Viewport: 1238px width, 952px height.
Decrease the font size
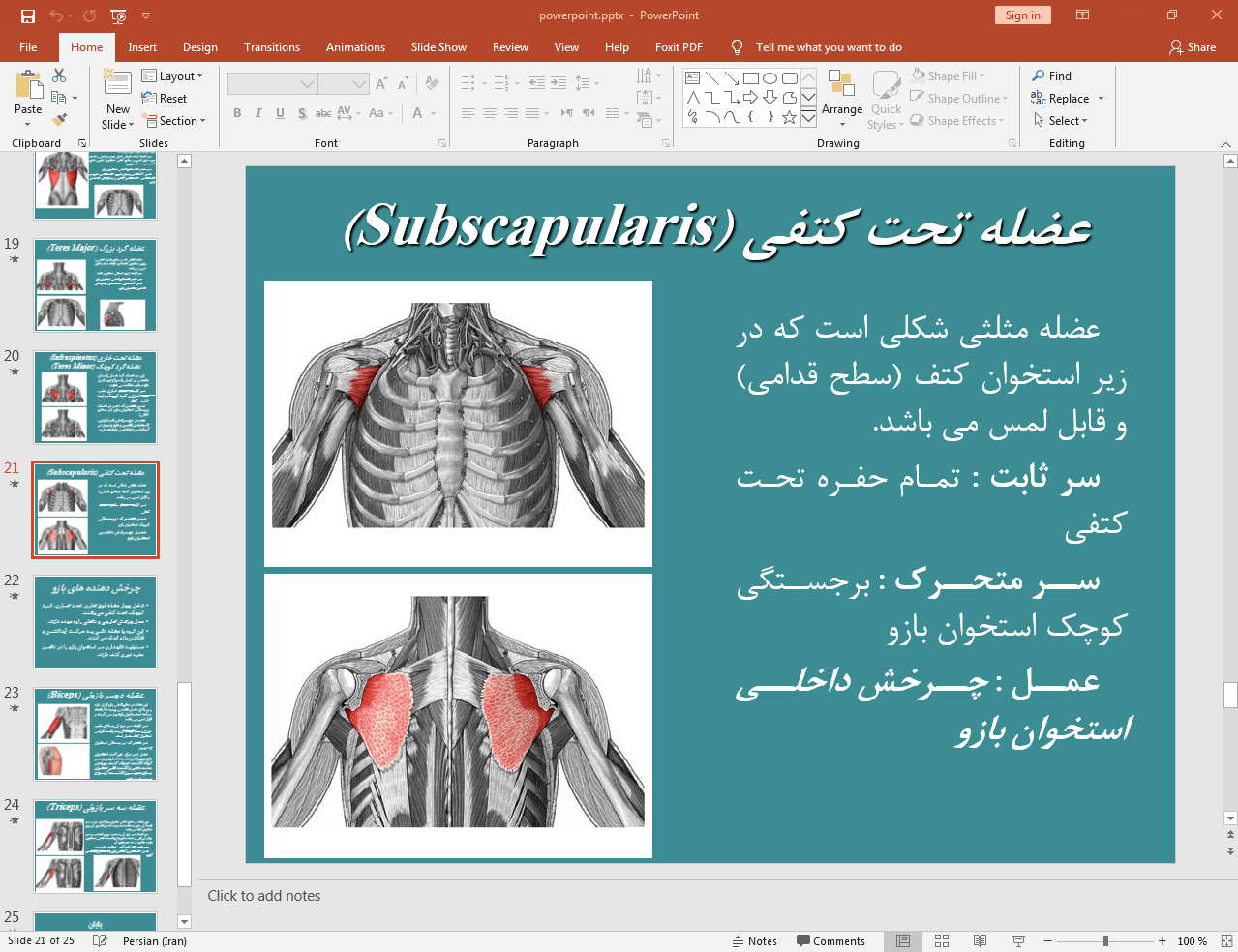[403, 84]
